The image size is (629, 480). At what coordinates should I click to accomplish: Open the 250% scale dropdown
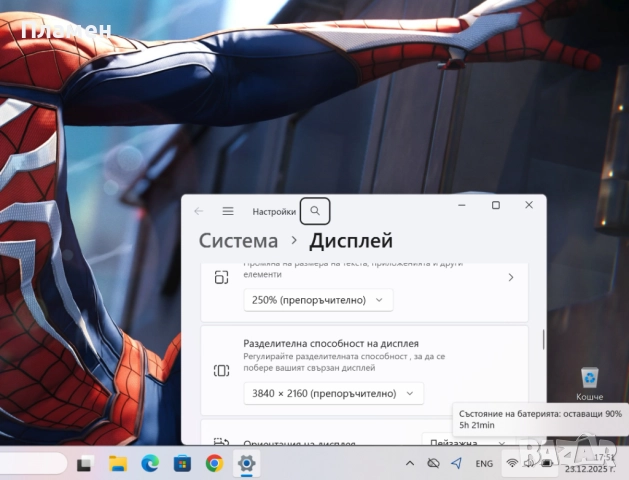tap(318, 300)
